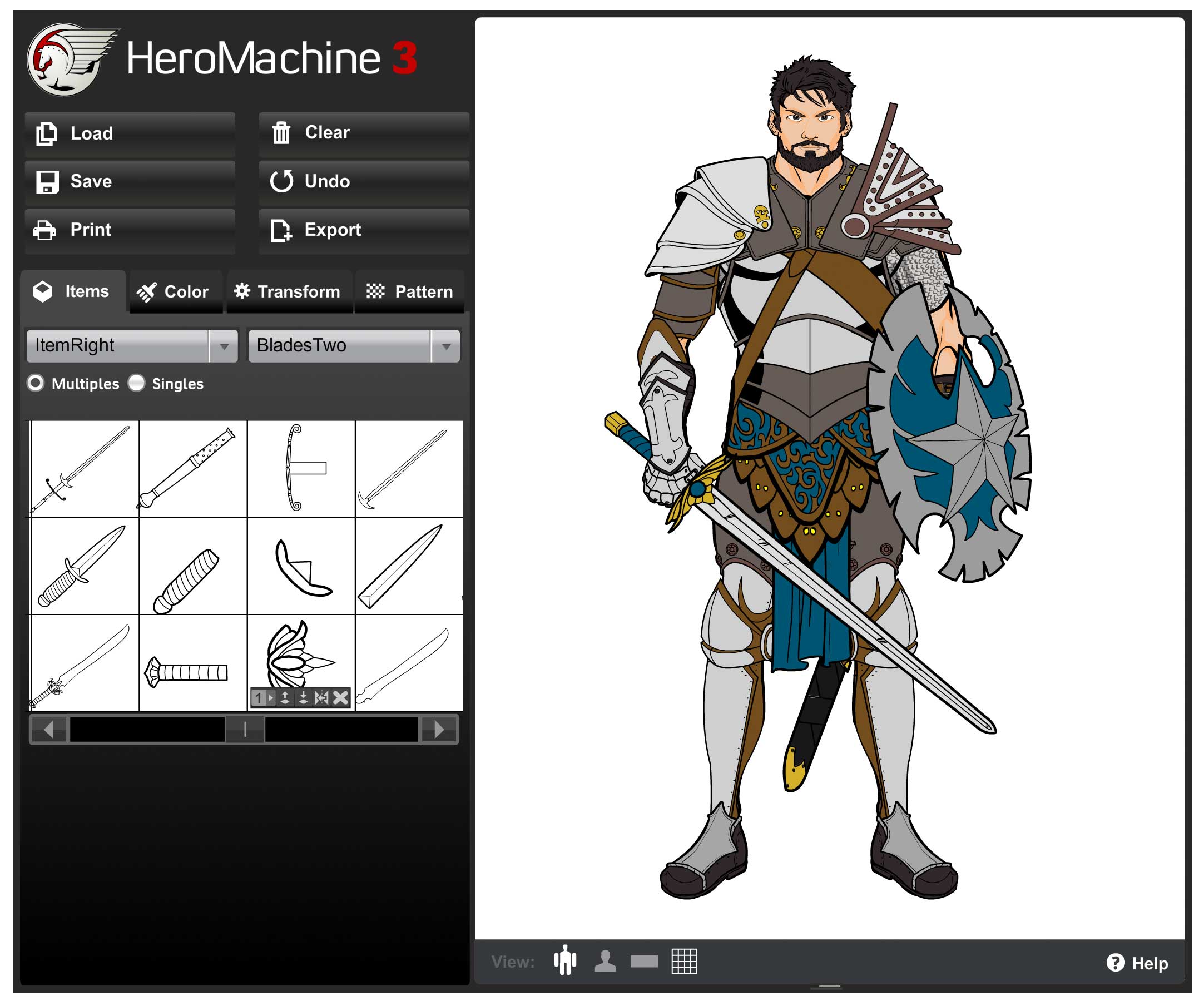Click the move layer down icon
This screenshot has width=1204, height=1006.
point(303,697)
